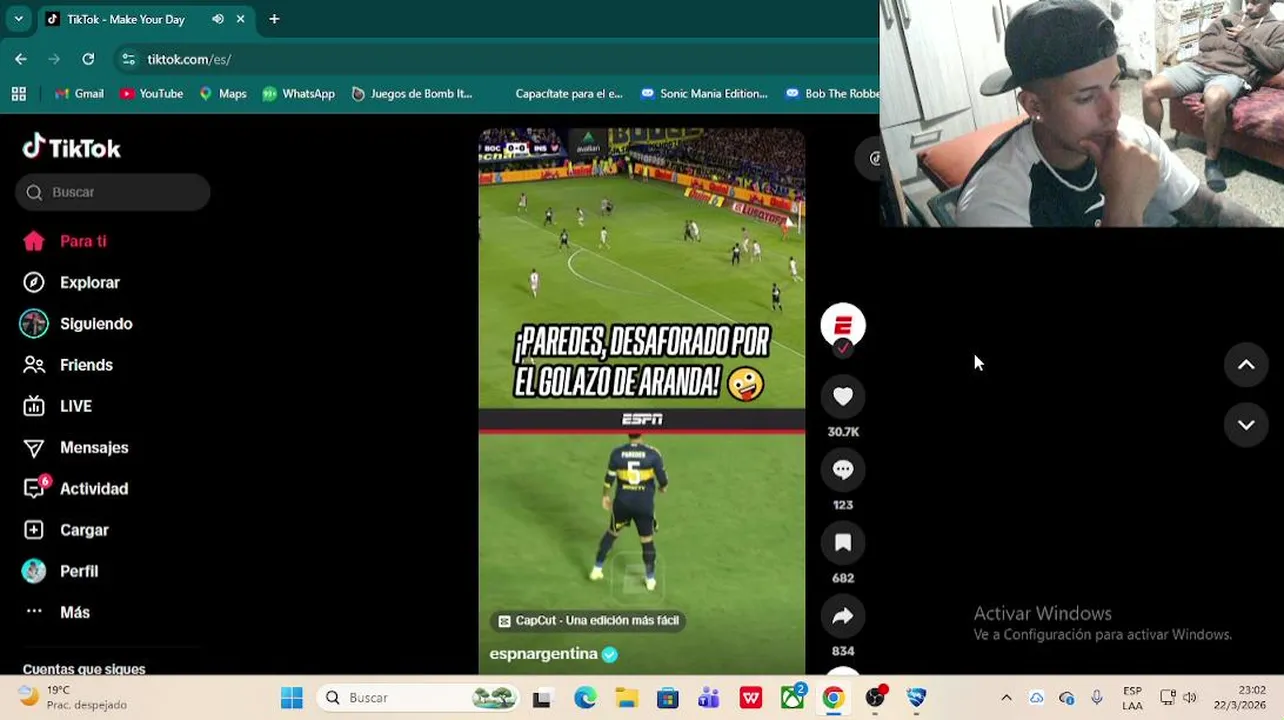Viewport: 1284px width, 720px height.
Task: Open the Friends section
Action: coord(68,365)
